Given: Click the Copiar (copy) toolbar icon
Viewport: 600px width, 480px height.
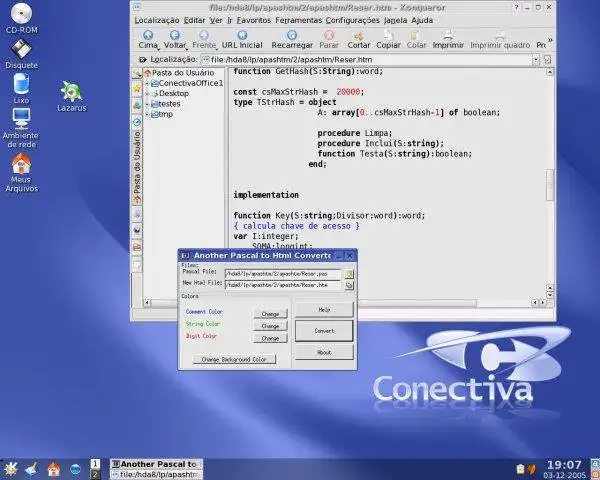Looking at the screenshot, I should [x=388, y=35].
